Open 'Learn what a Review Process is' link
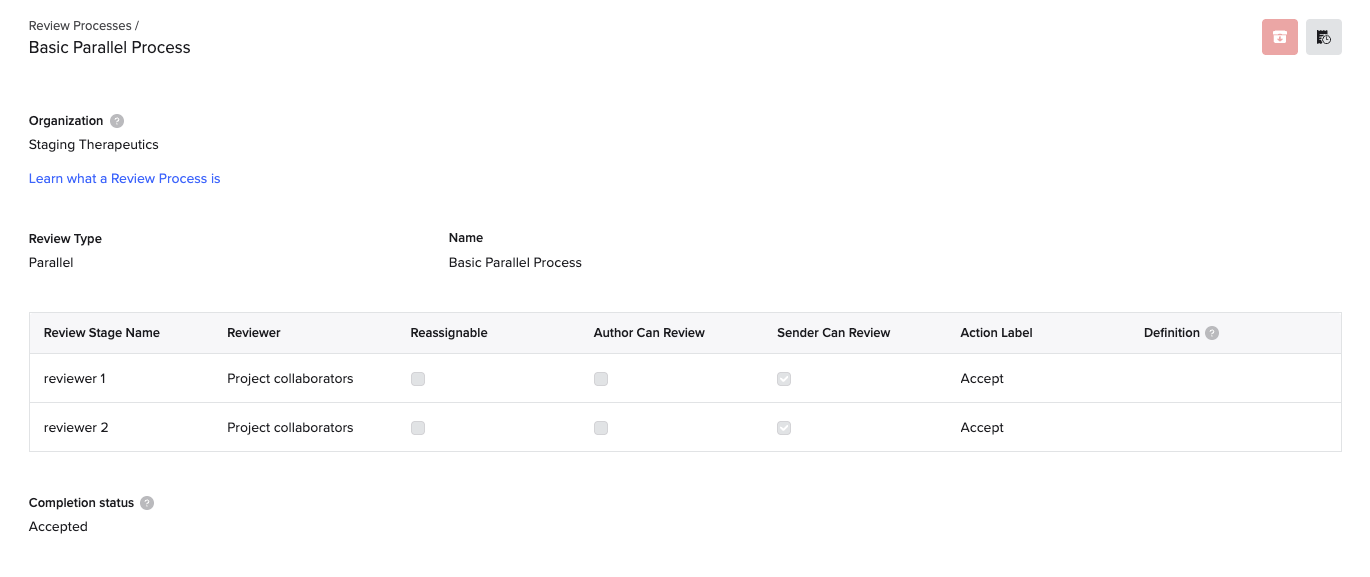This screenshot has height=577, width=1370. tap(124, 179)
